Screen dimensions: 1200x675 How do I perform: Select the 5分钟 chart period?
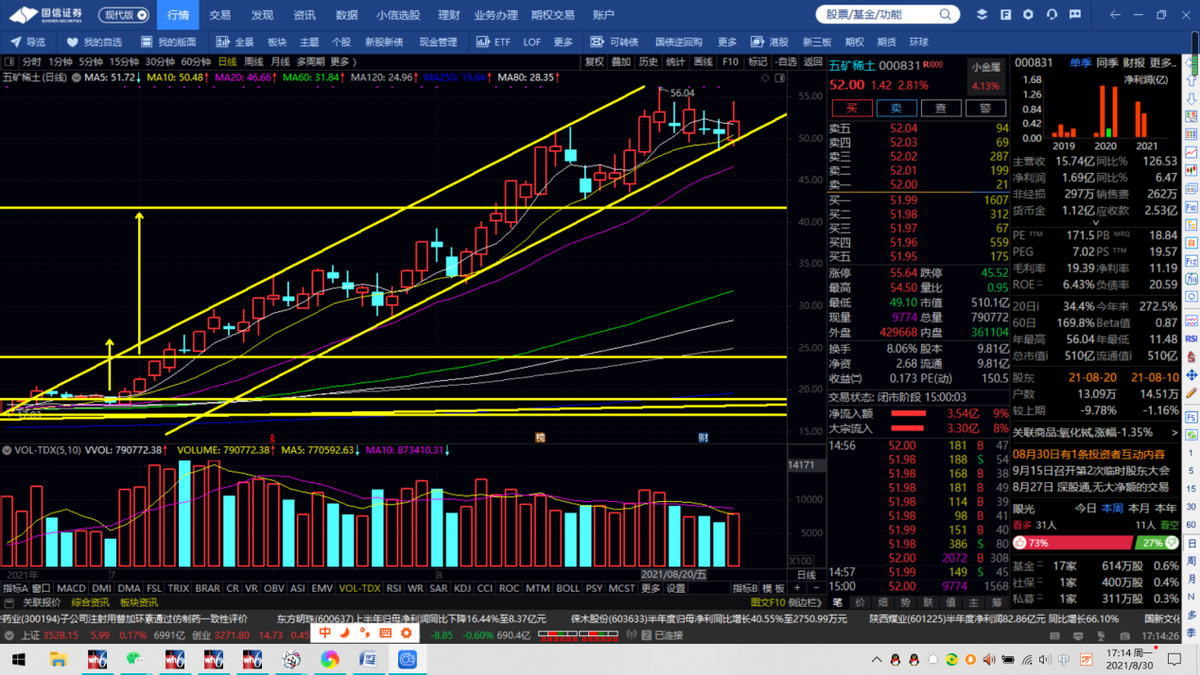coord(91,62)
